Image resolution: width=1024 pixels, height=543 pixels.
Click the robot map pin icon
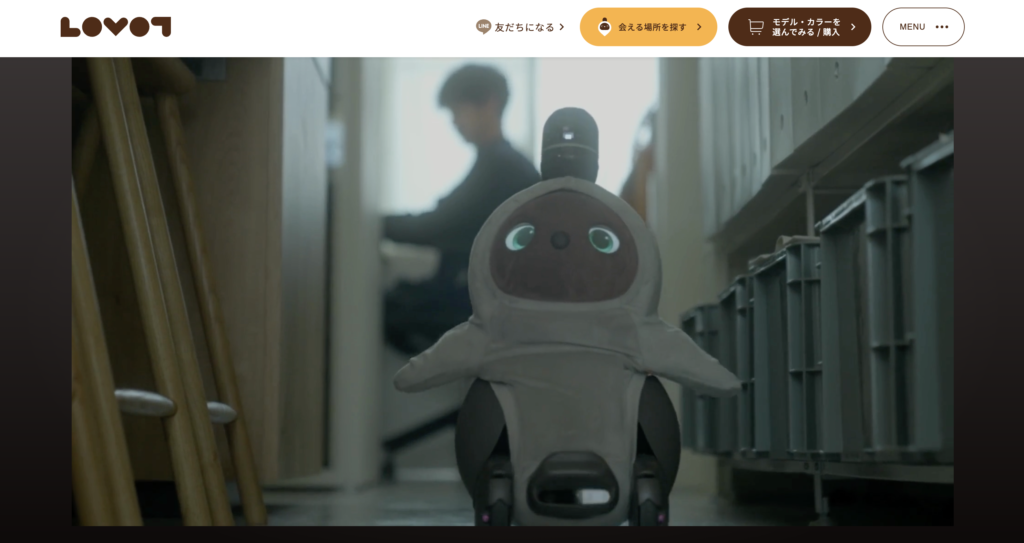[604, 27]
